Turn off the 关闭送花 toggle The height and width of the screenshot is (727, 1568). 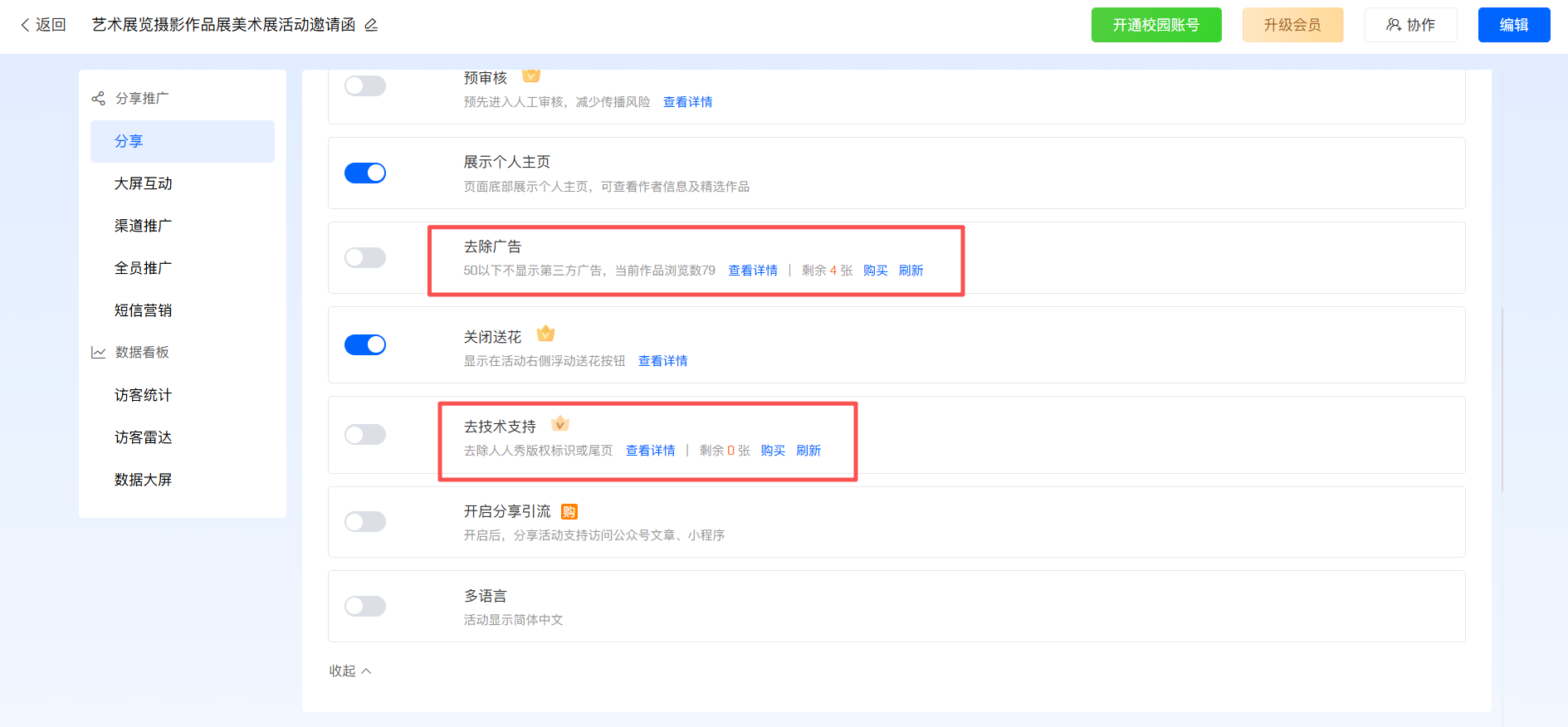pyautogui.click(x=365, y=344)
